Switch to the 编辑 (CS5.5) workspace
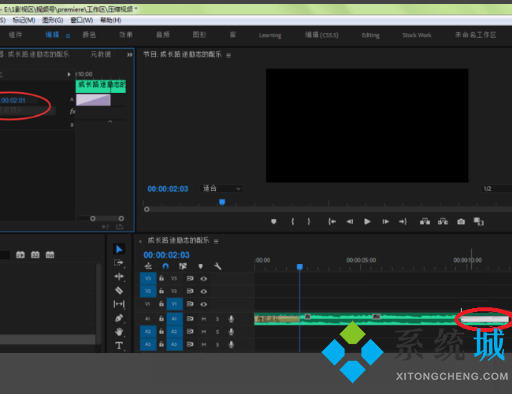 click(x=322, y=35)
